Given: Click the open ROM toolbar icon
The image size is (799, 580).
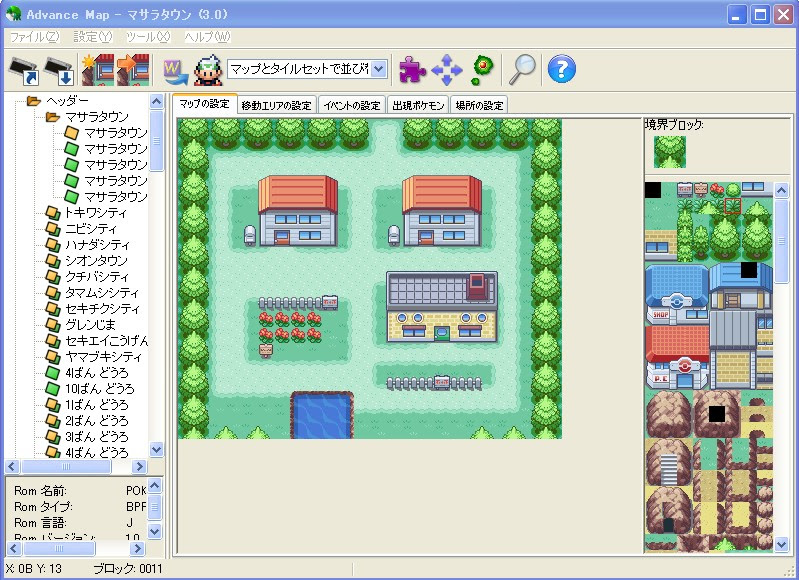Looking at the screenshot, I should click(23, 70).
